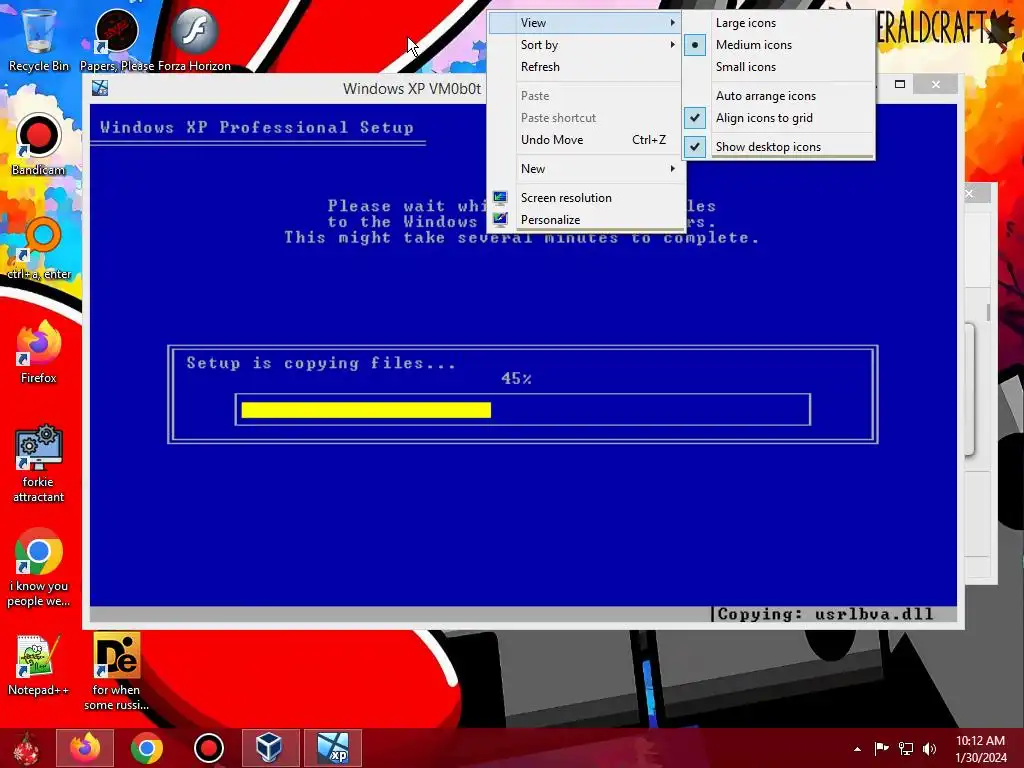Click the Paste shortcut menu entry
The image size is (1024, 768).
586,118
